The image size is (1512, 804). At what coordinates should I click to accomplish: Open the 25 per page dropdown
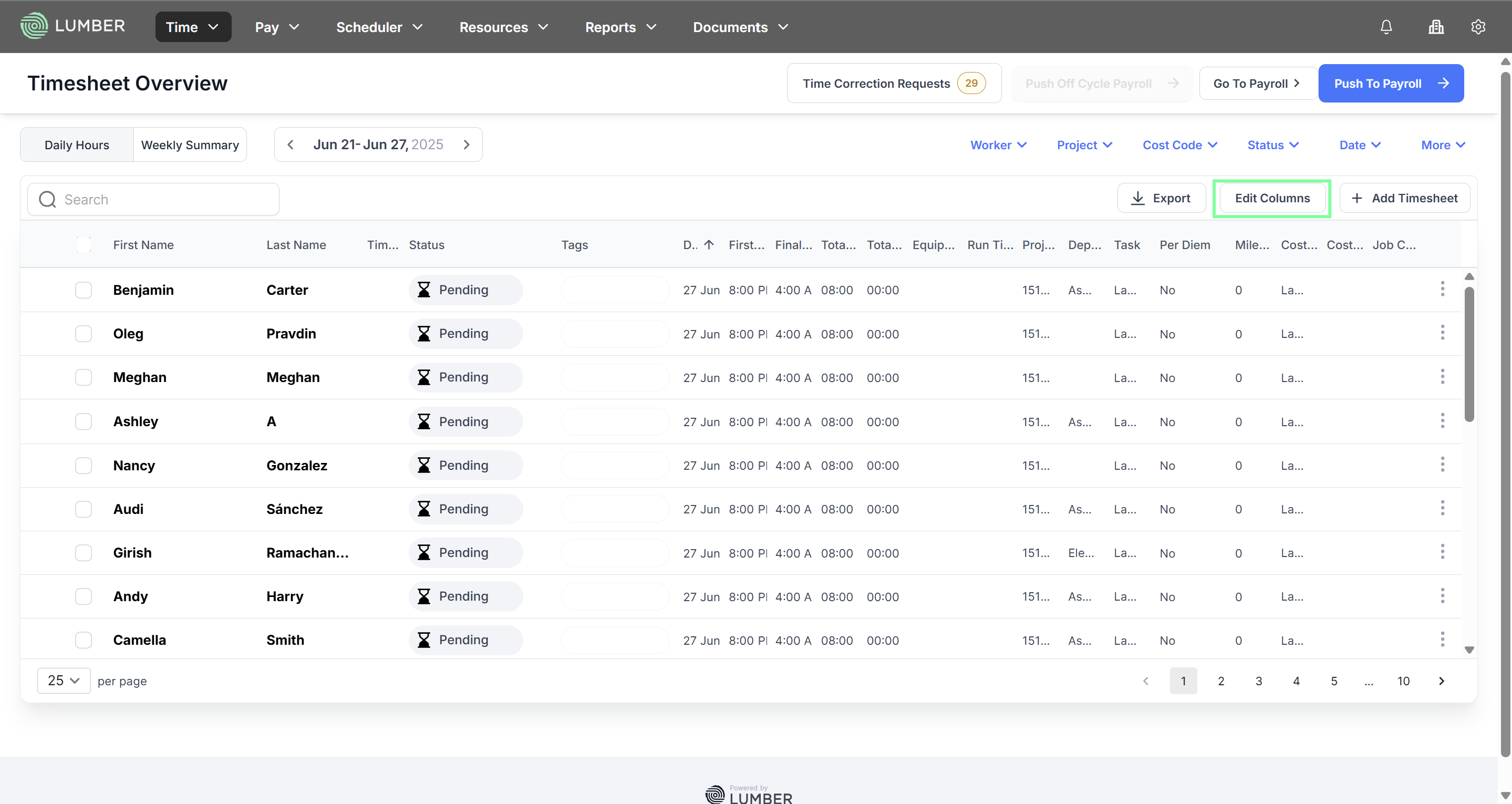coord(64,680)
